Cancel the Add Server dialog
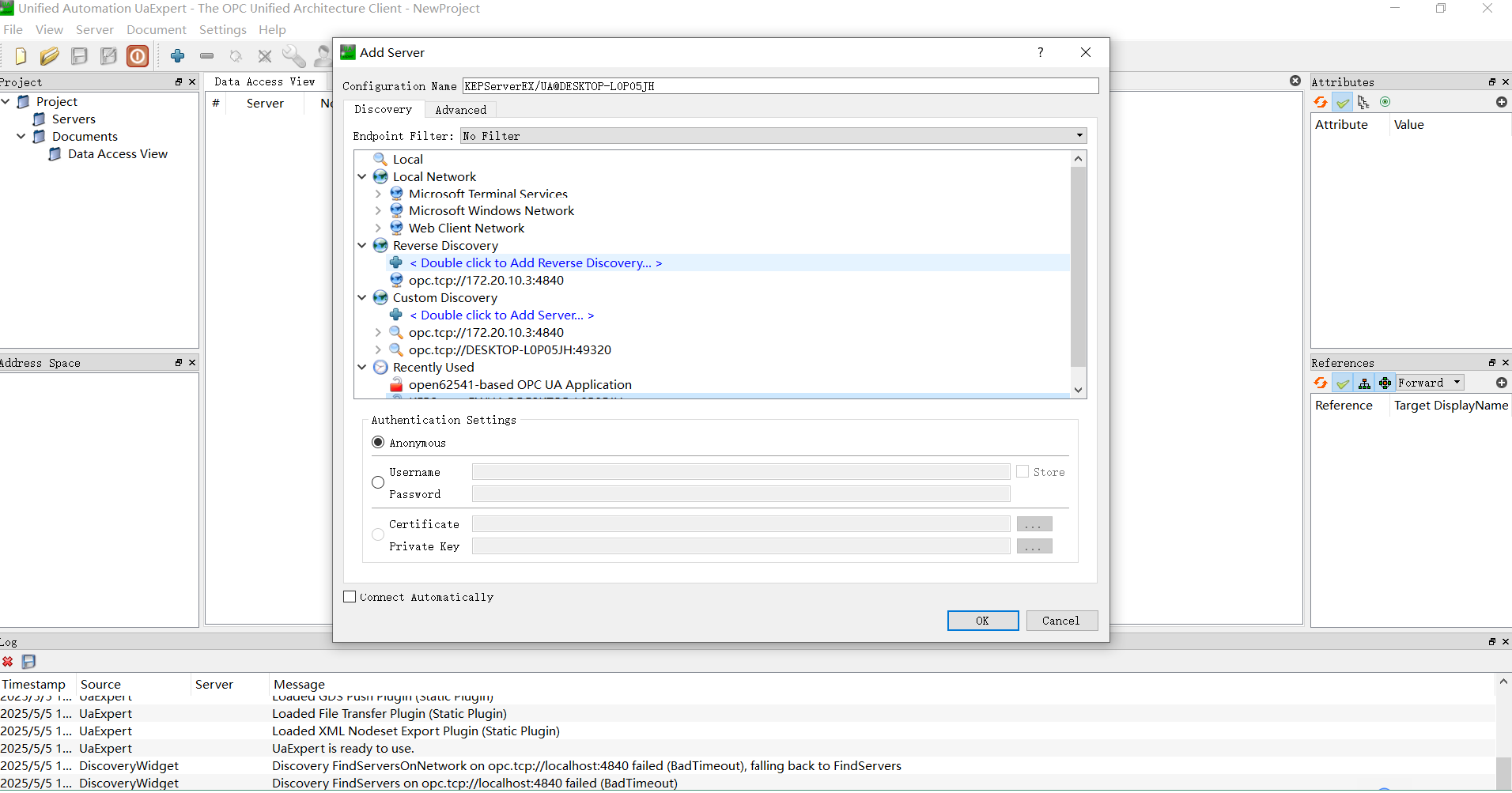The image size is (1512, 793). click(x=1061, y=621)
